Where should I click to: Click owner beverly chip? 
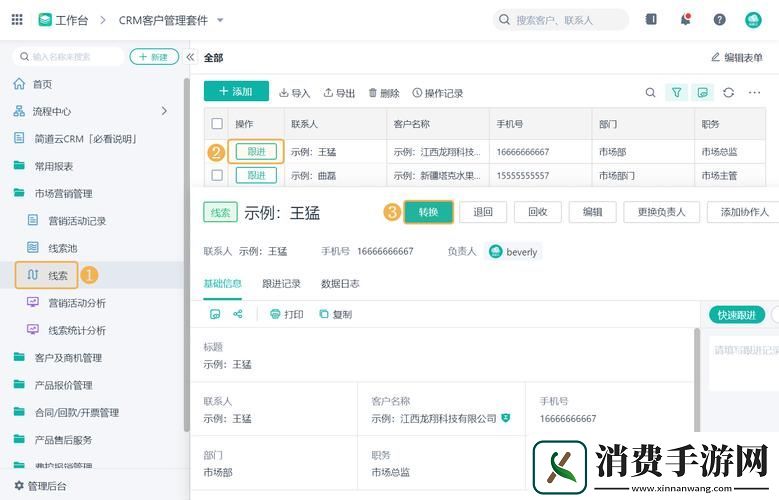pyautogui.click(x=513, y=251)
